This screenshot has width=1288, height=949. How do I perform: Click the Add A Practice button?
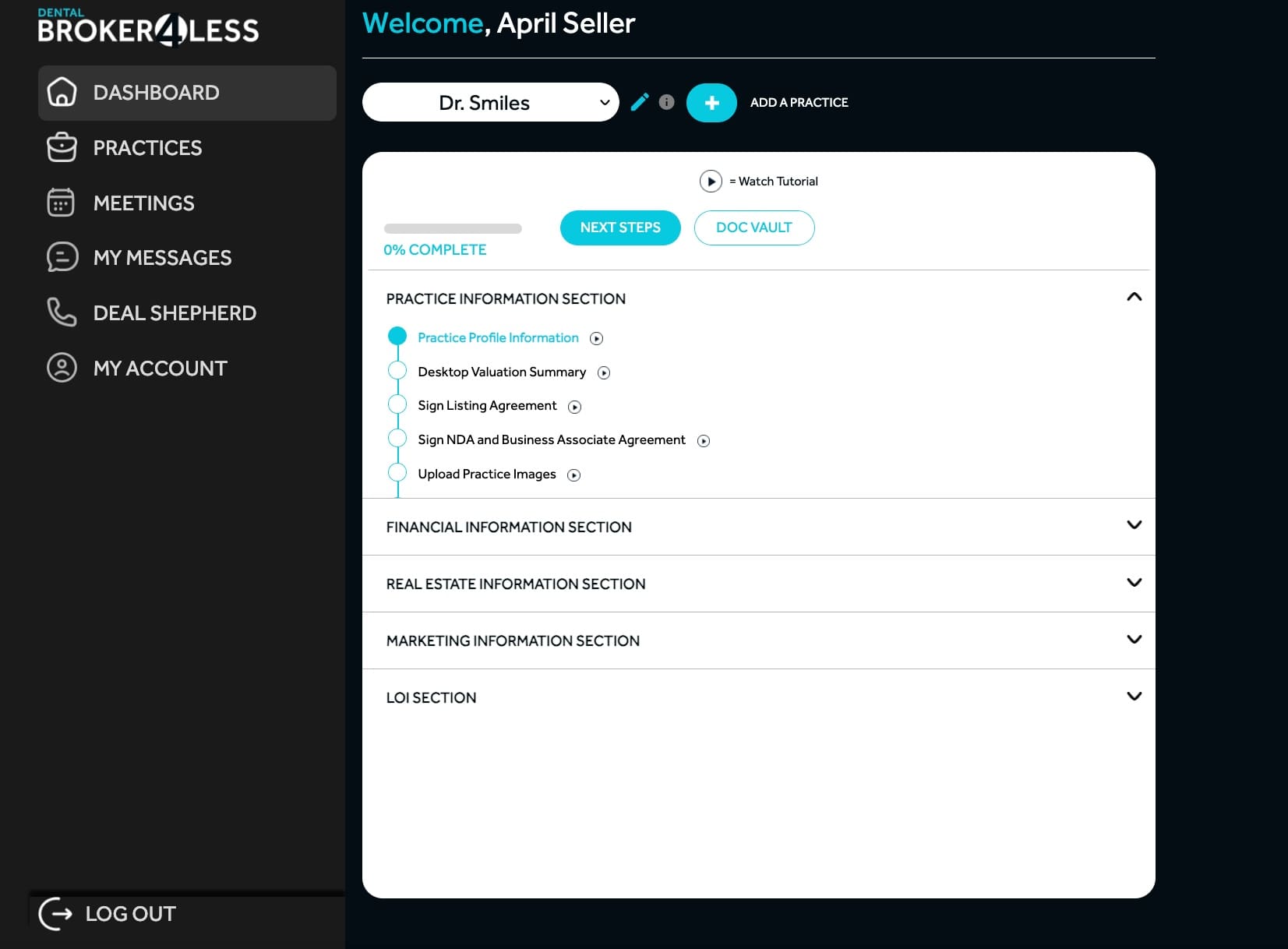click(711, 102)
